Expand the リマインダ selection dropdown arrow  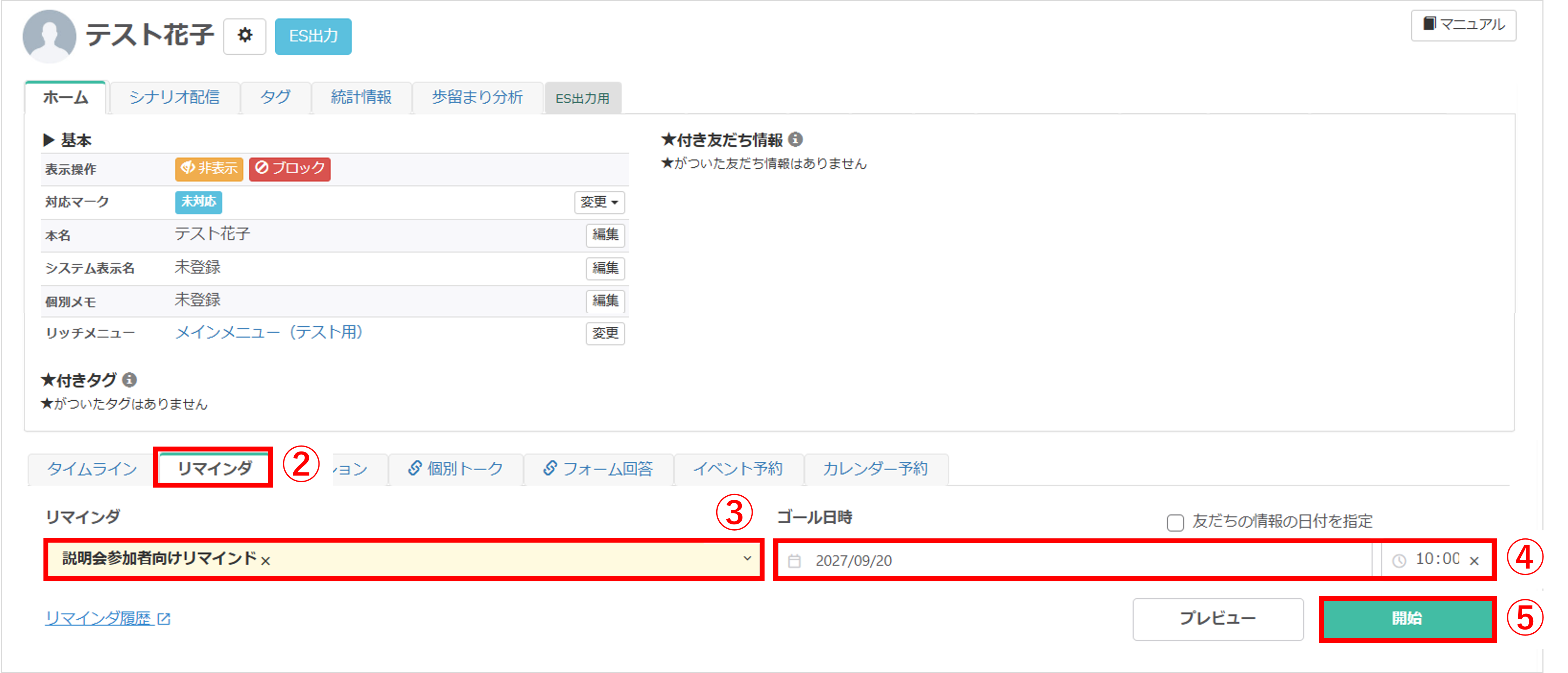pos(747,558)
